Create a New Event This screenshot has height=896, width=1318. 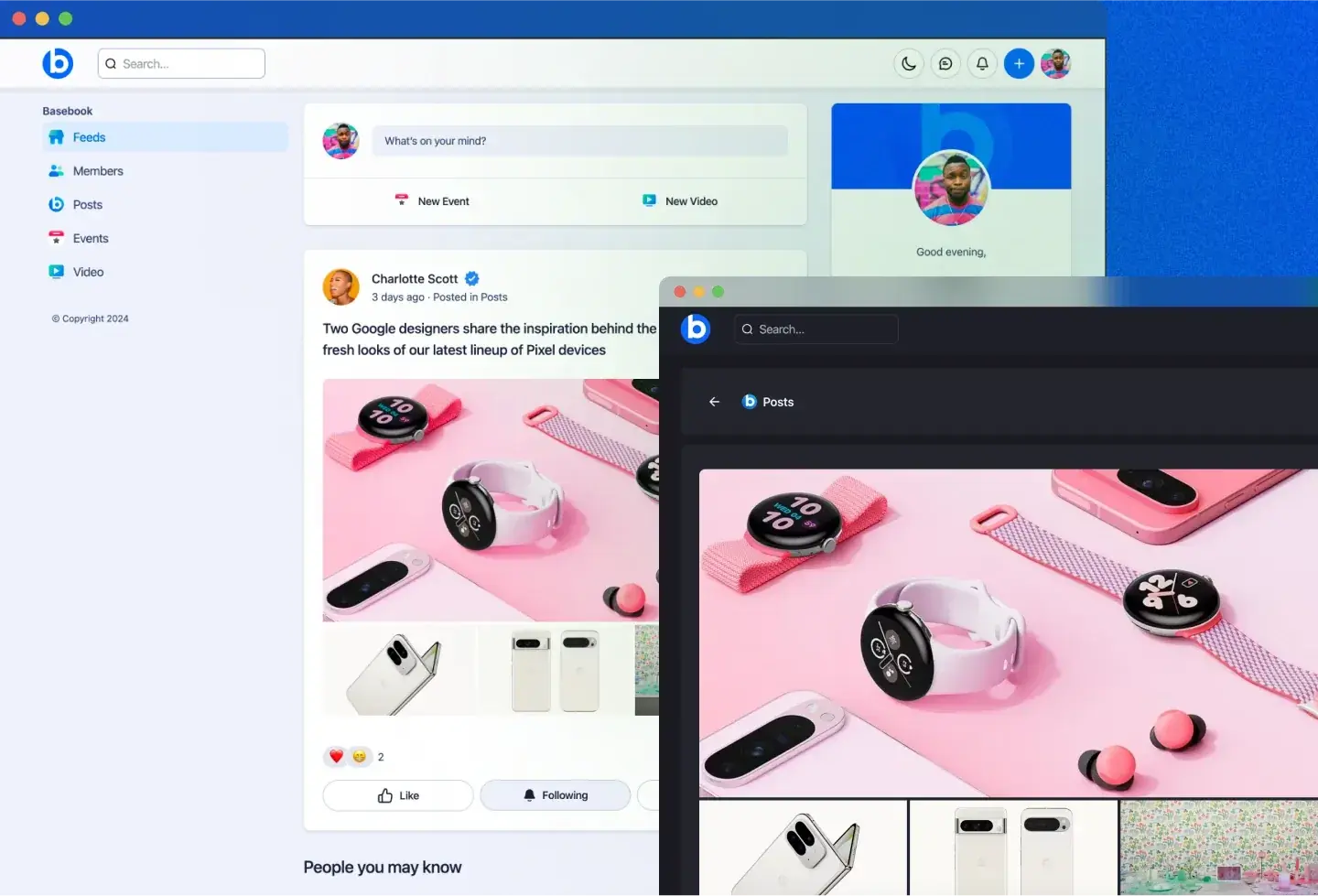[432, 201]
